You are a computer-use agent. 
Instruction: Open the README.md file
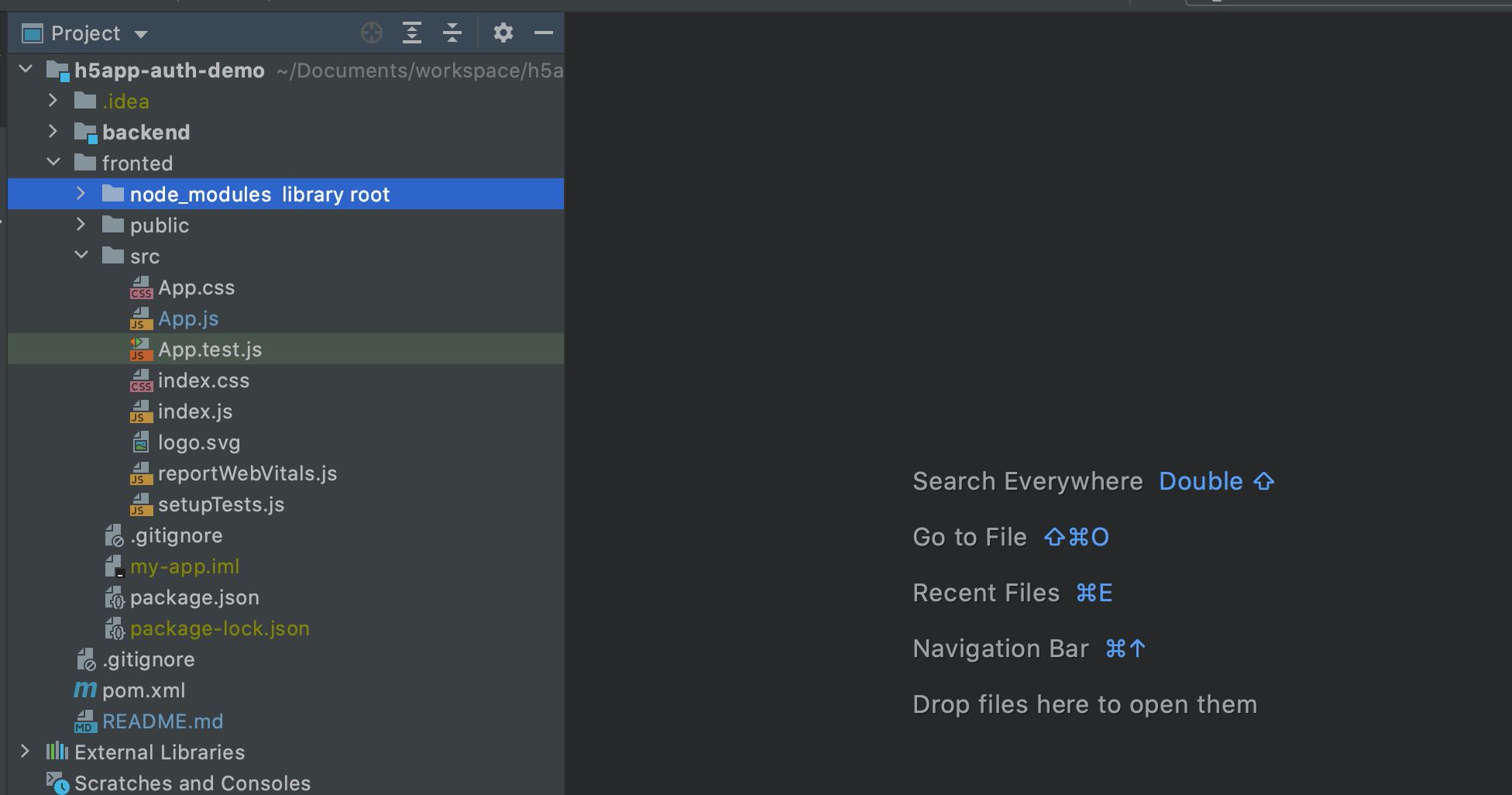(163, 721)
